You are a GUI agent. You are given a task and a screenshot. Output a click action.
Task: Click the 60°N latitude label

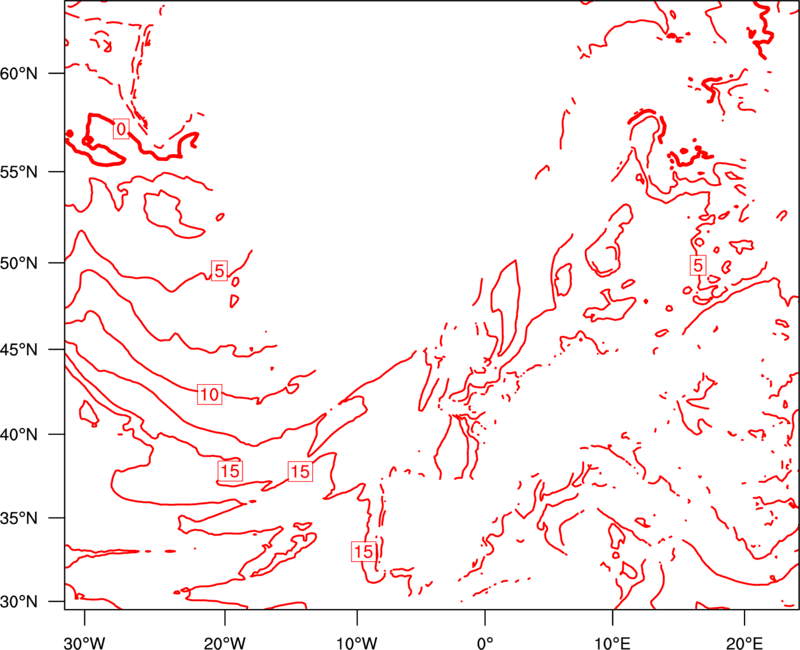coord(19,73)
